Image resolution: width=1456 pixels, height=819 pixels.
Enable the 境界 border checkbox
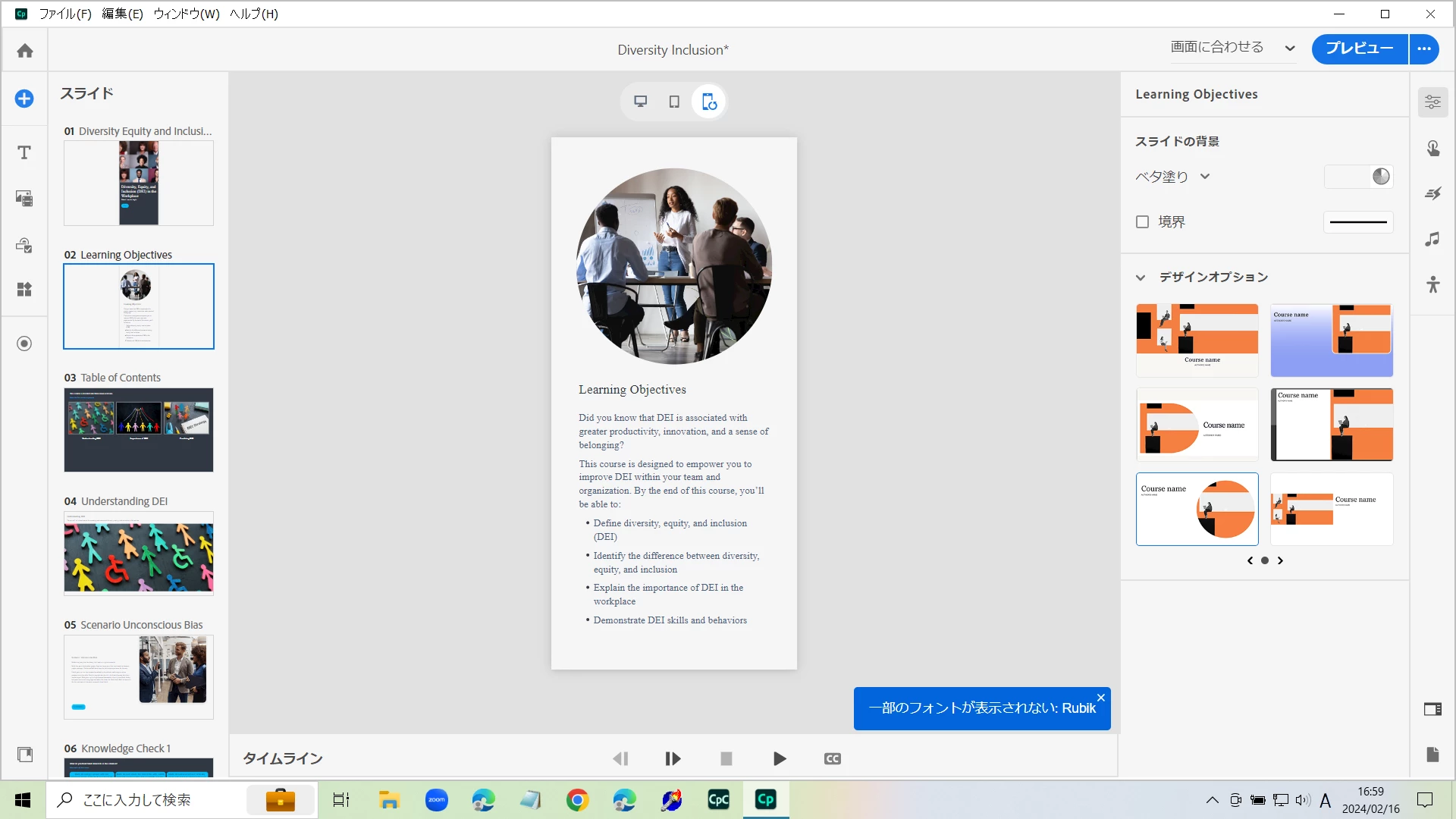(x=1142, y=222)
